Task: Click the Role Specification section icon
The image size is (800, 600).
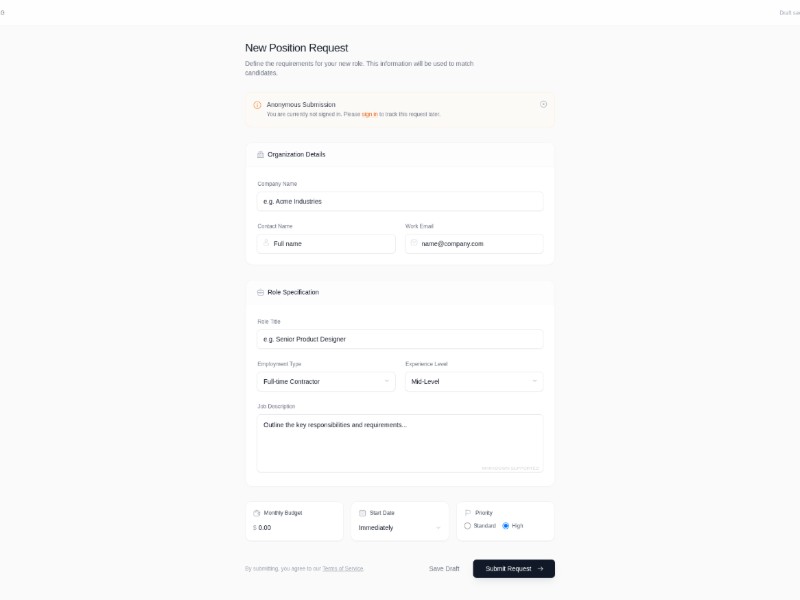Action: (261, 293)
